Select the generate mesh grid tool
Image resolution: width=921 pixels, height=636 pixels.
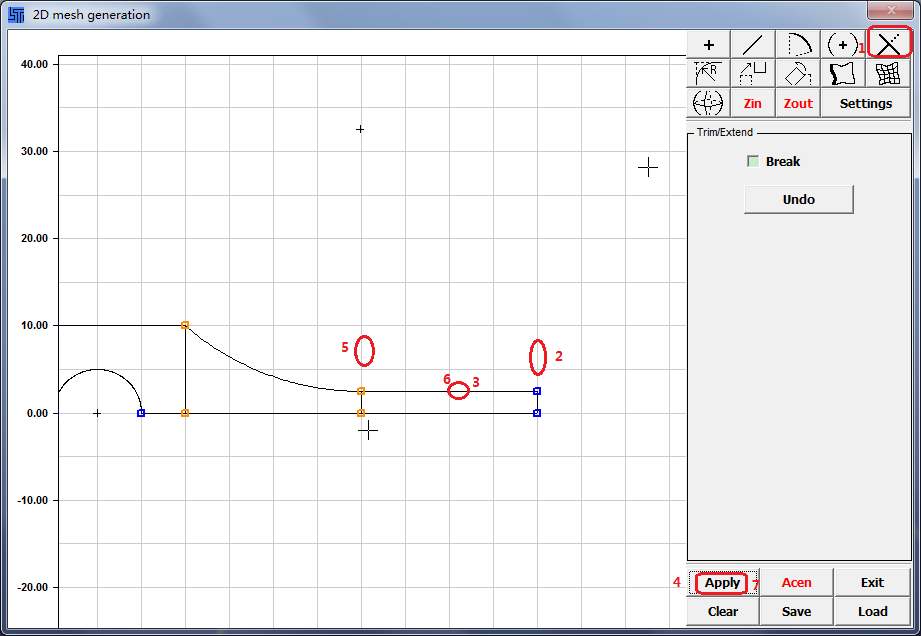[x=889, y=73]
